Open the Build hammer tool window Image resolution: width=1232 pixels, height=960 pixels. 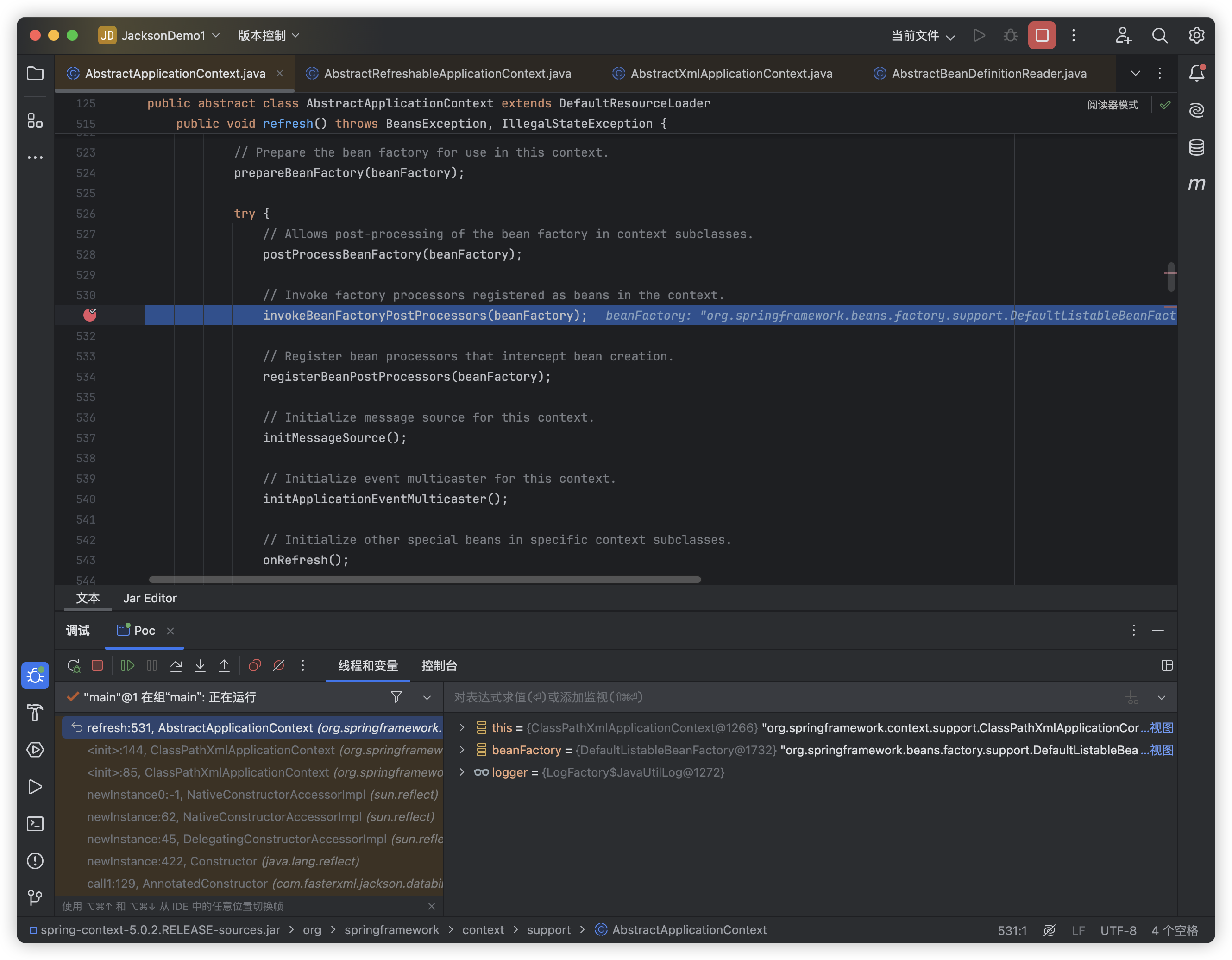click(35, 713)
